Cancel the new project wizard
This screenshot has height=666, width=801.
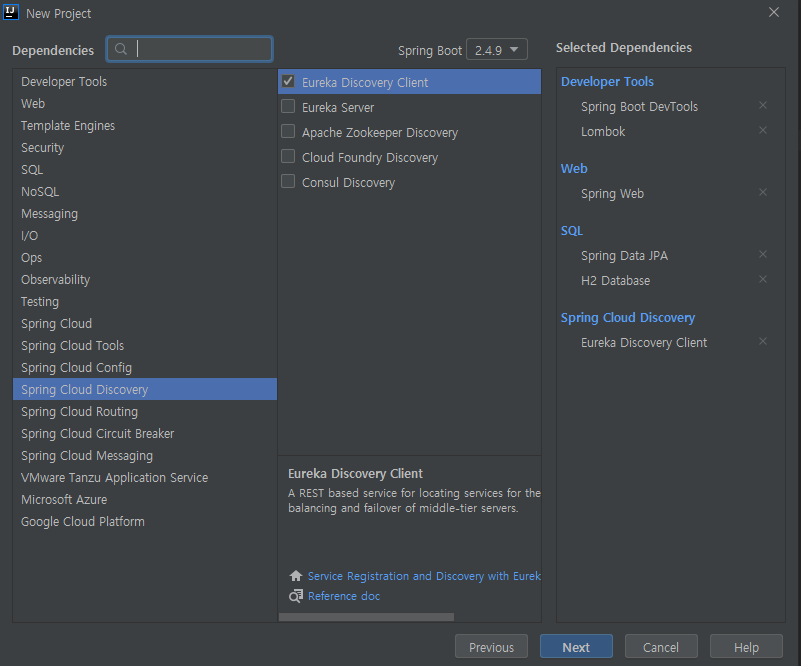661,647
